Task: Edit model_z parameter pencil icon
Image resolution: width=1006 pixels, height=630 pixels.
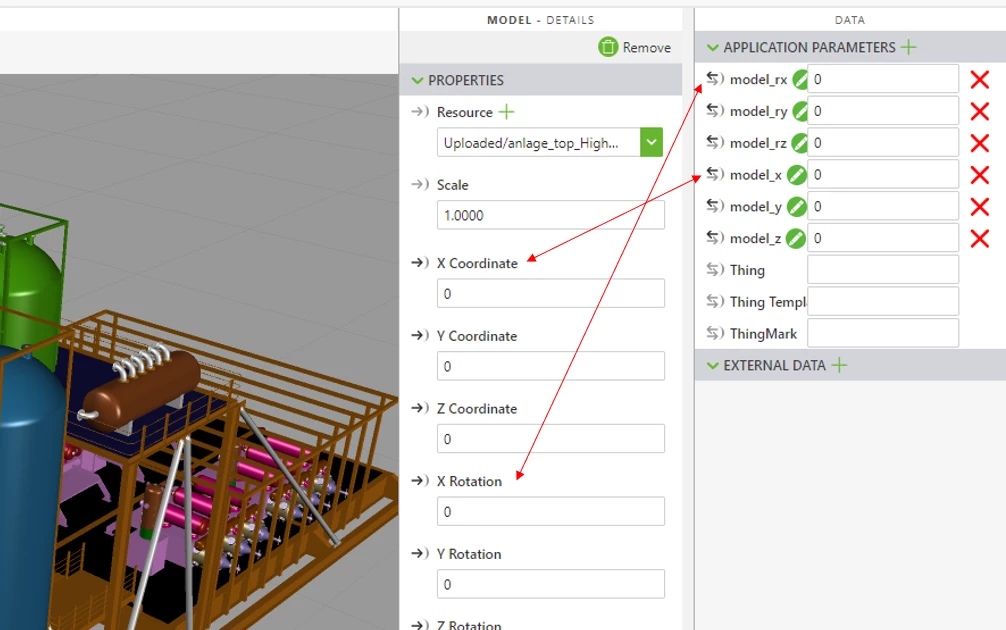Action: (796, 238)
